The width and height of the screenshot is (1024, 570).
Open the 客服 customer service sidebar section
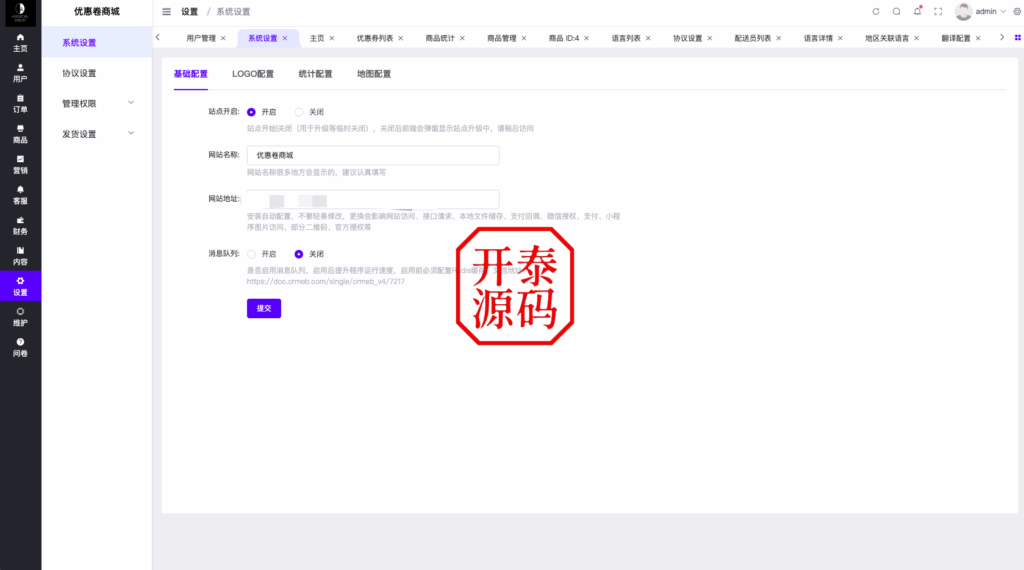(20, 195)
